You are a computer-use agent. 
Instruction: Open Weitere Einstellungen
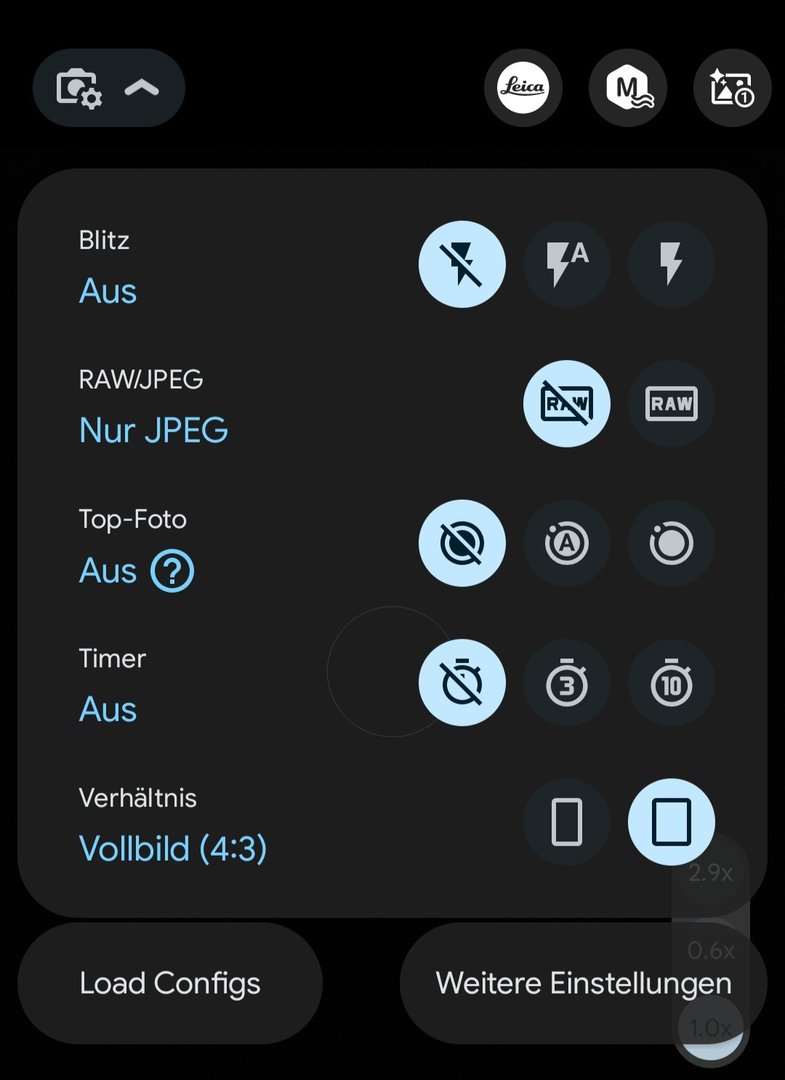tap(583, 983)
